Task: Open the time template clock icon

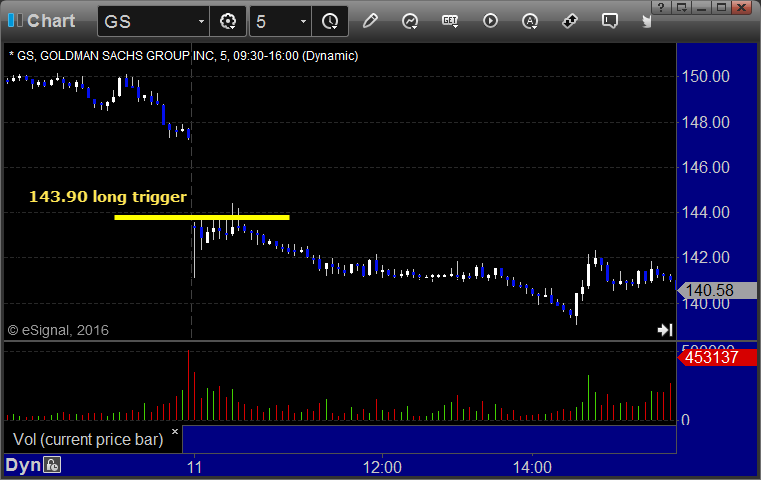Action: tap(330, 21)
